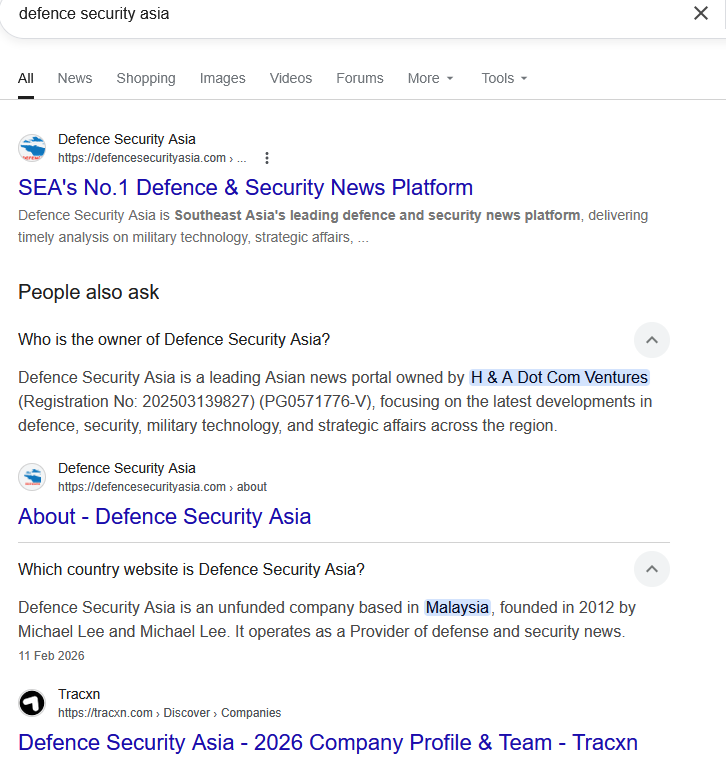Screen dimensions: 726x769
Task: Click the Tracxn logo icon
Action: click(32, 703)
